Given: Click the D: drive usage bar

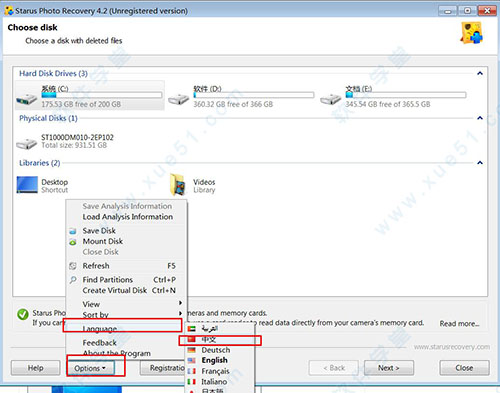Looking at the screenshot, I should (x=254, y=95).
